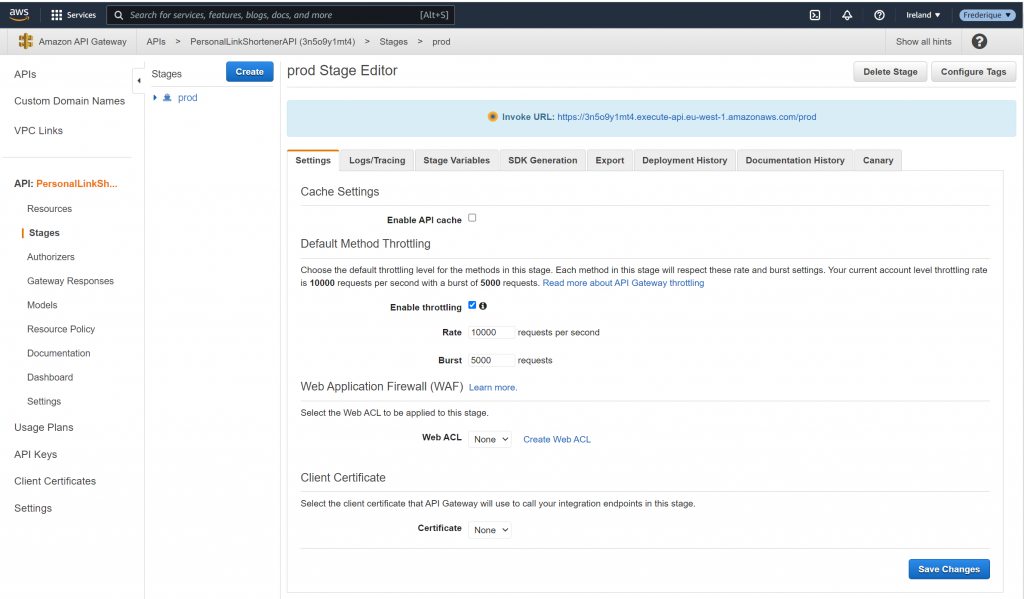Open the Web ACL dropdown
1024x599 pixels.
click(x=489, y=439)
